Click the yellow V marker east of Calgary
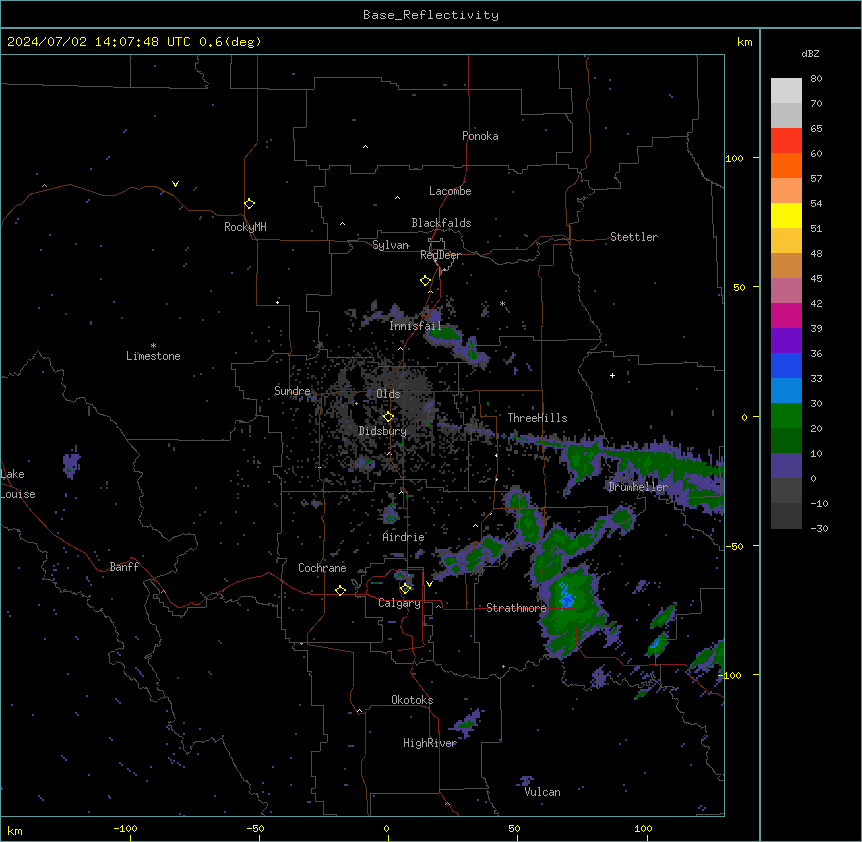This screenshot has width=862, height=842. 429,584
